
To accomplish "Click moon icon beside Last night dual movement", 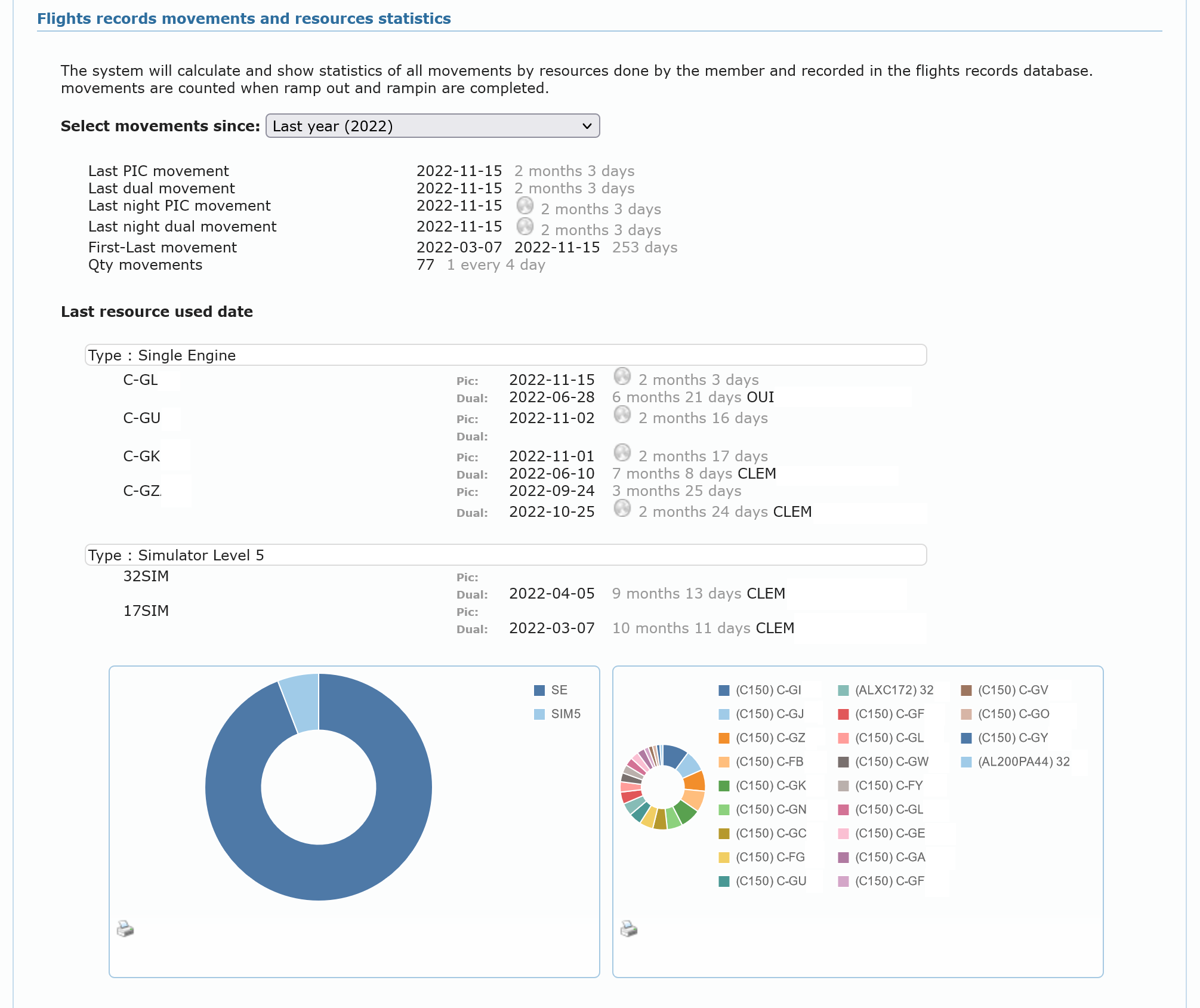I will tap(525, 226).
